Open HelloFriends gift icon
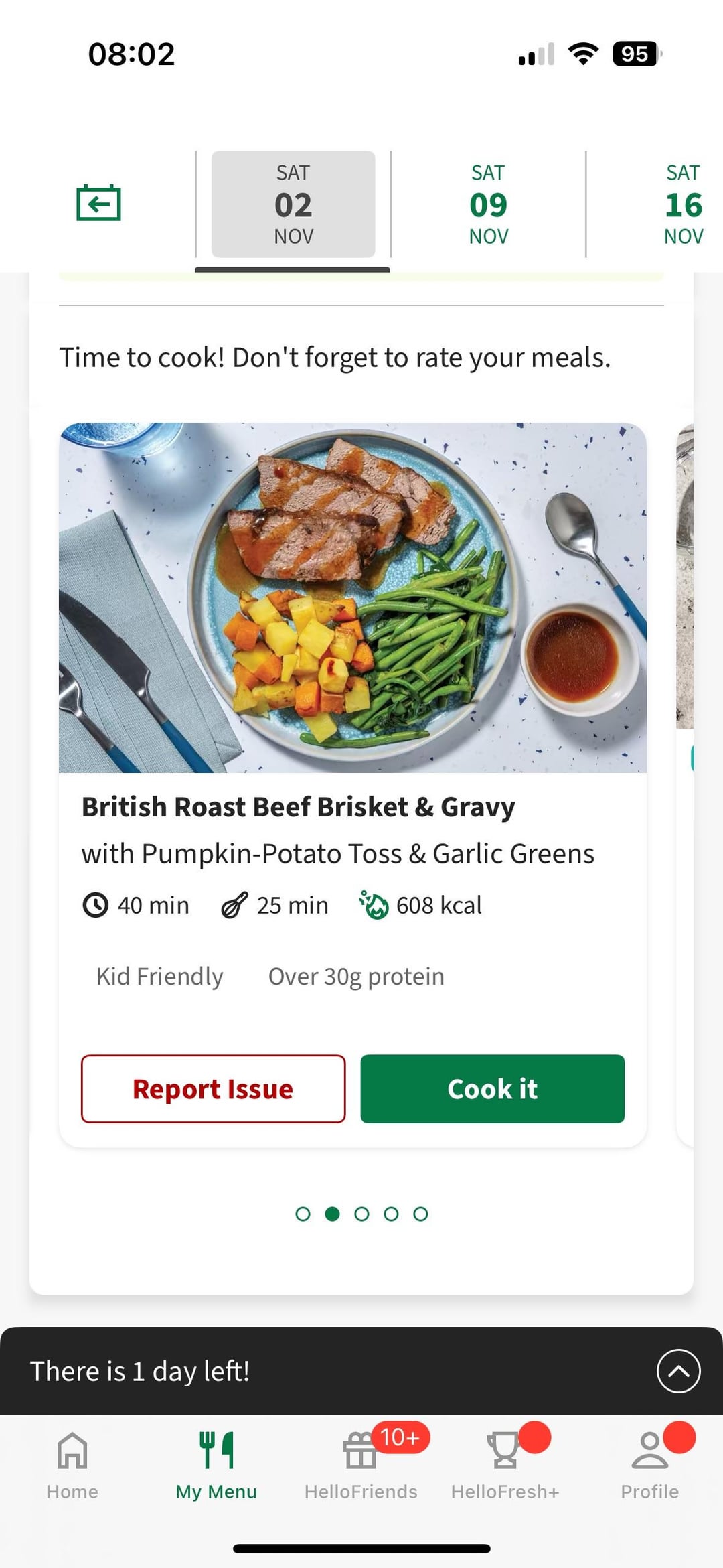 [x=360, y=1449]
